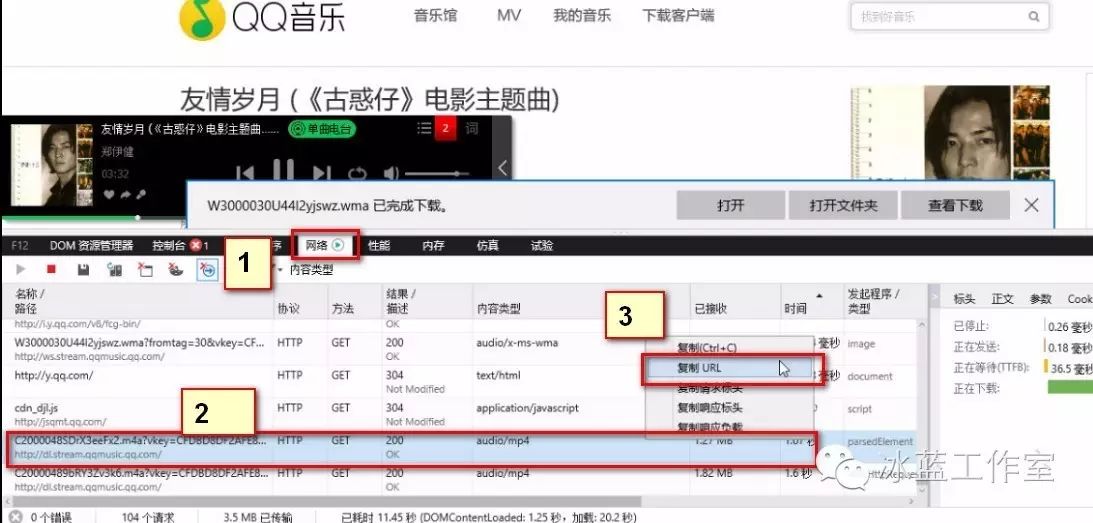This screenshot has height=523, width=1093.
Task: Start network profiling with the play icon
Action: click(x=21, y=269)
